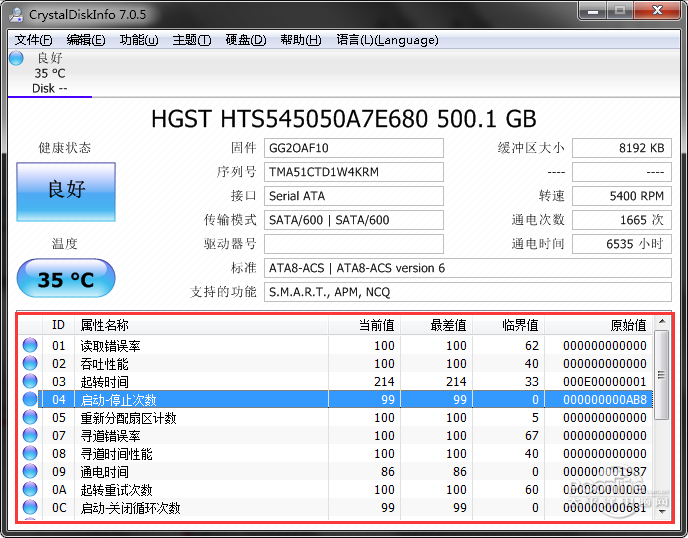
Task: Select the 寻道时间性能 row
Action: (336, 453)
